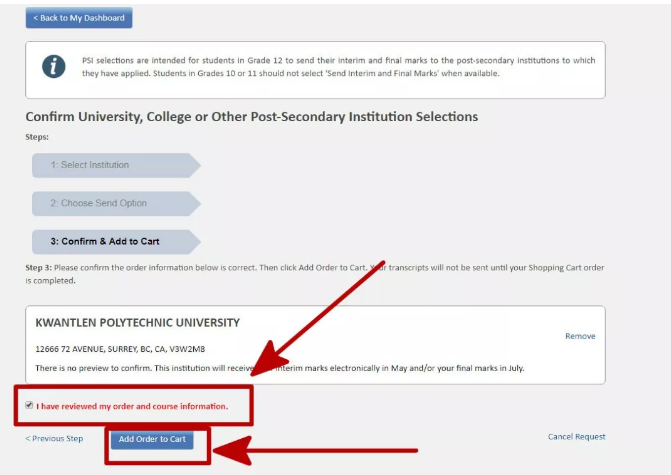Click the Previous Step link
Viewport: 671px width, 475px height.
[54, 438]
